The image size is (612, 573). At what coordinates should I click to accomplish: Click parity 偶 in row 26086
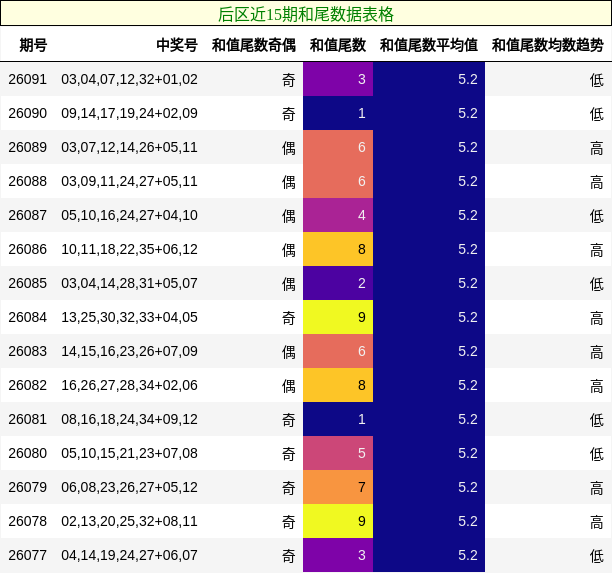pos(289,250)
